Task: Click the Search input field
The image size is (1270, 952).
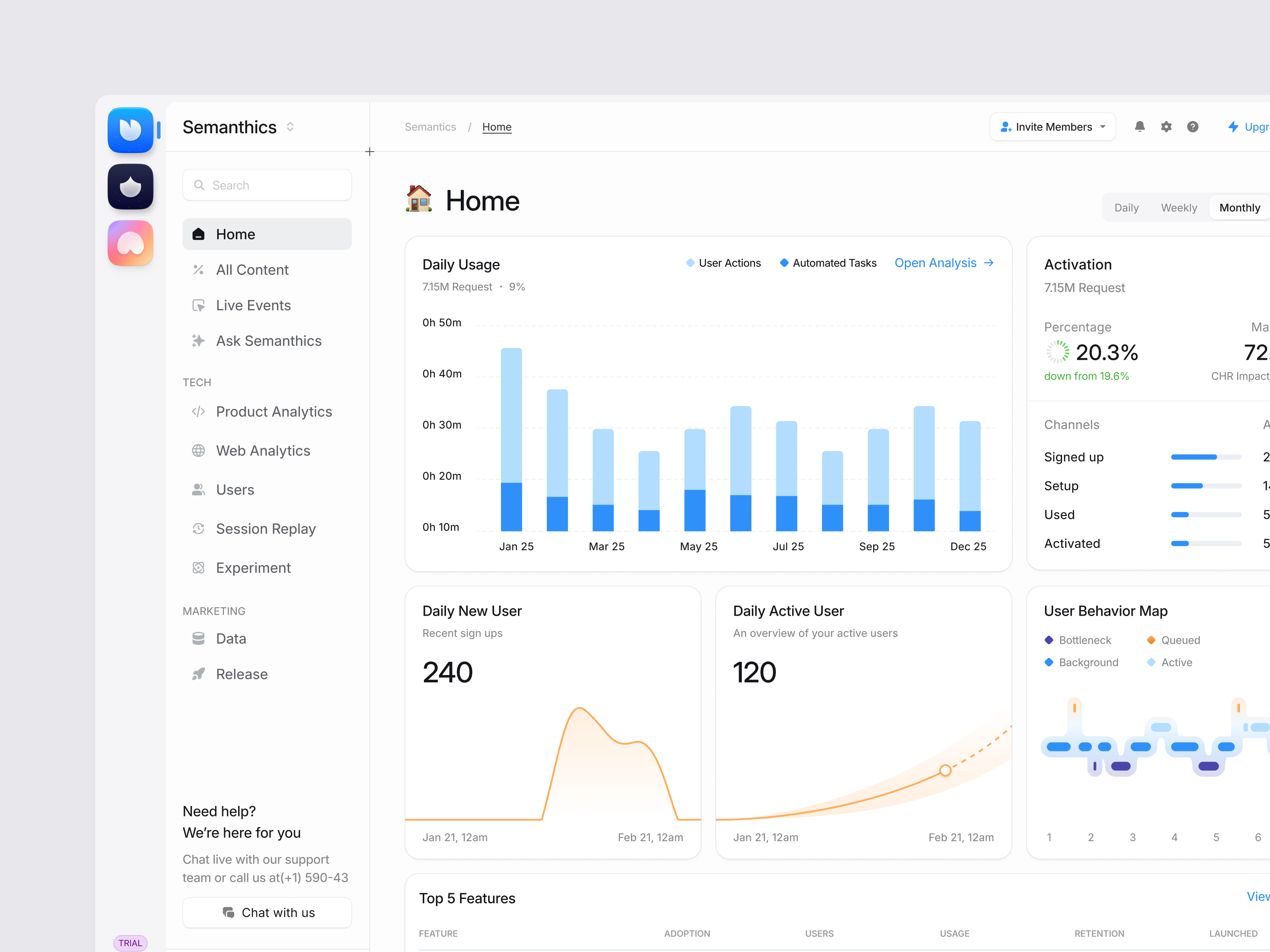Action: [267, 185]
